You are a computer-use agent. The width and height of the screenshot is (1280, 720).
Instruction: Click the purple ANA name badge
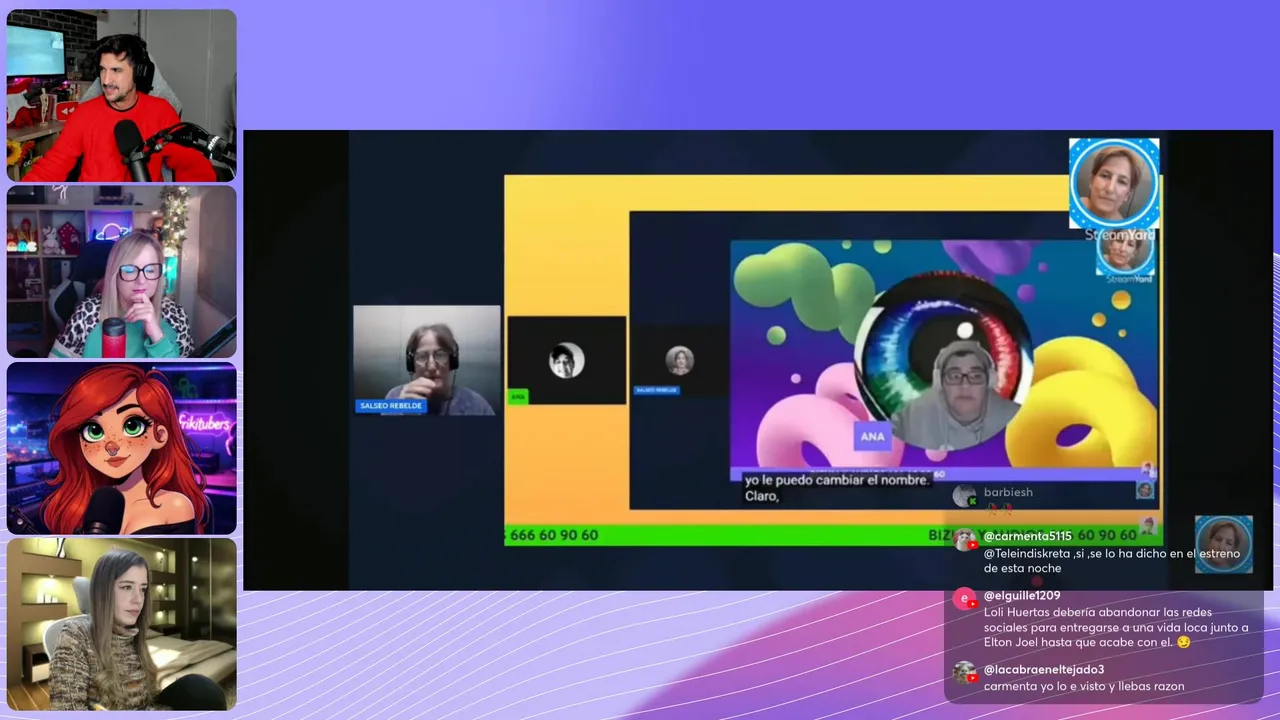click(872, 436)
